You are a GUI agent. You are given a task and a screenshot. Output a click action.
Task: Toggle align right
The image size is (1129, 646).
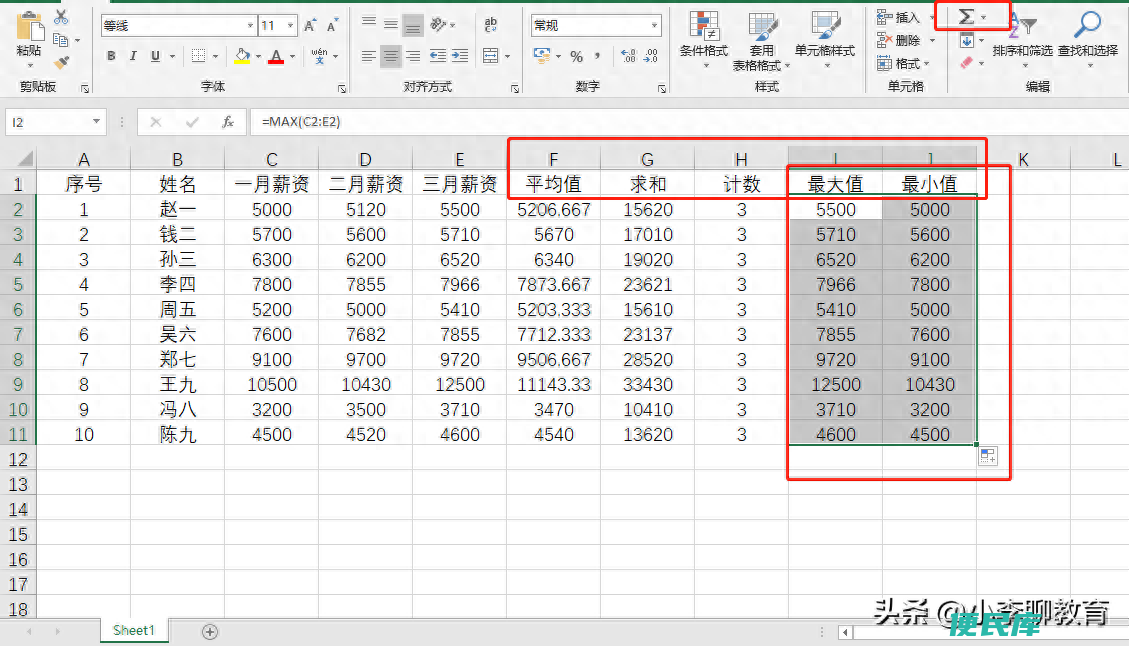click(413, 55)
